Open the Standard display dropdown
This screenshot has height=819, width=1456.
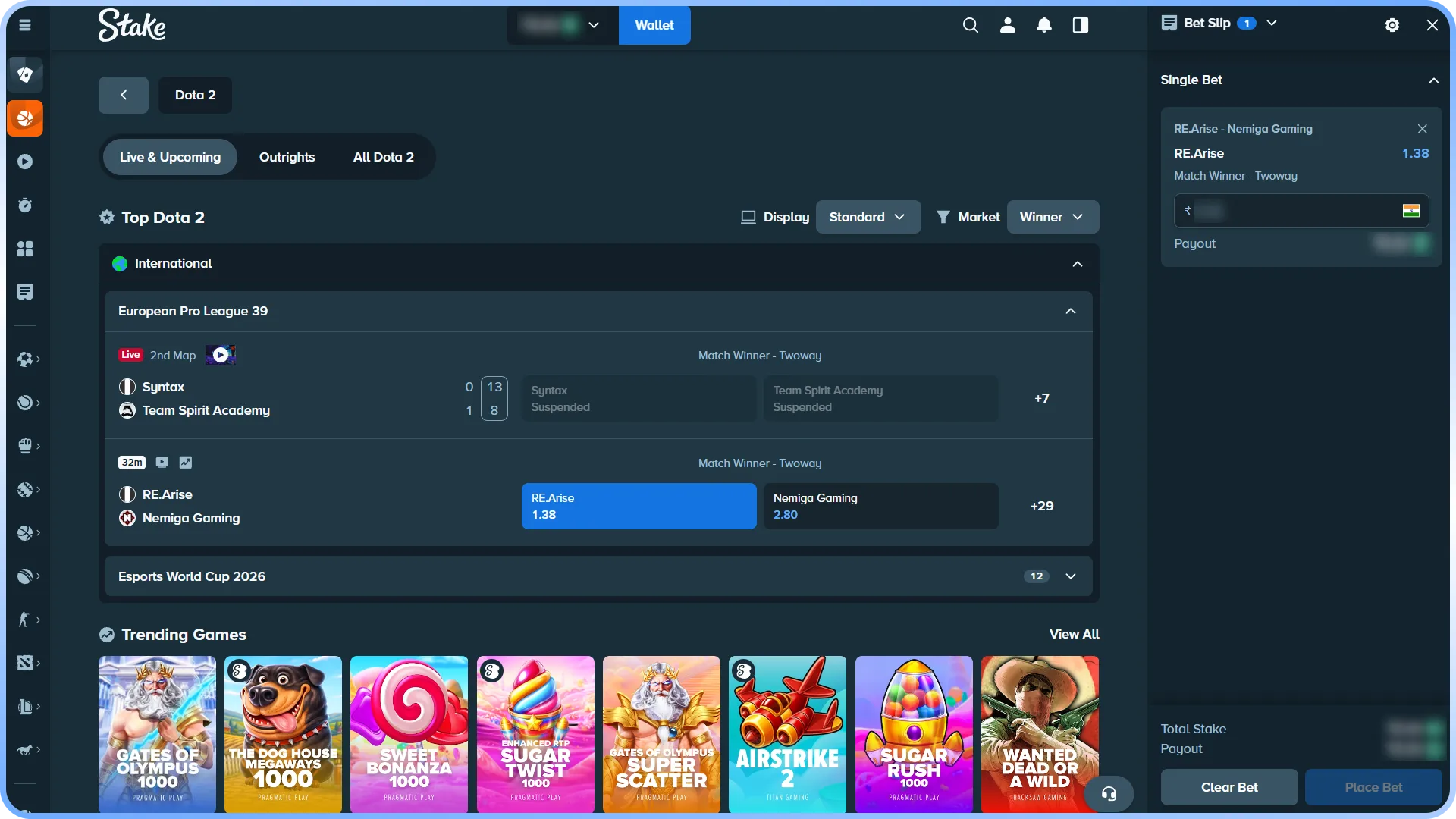(x=868, y=217)
